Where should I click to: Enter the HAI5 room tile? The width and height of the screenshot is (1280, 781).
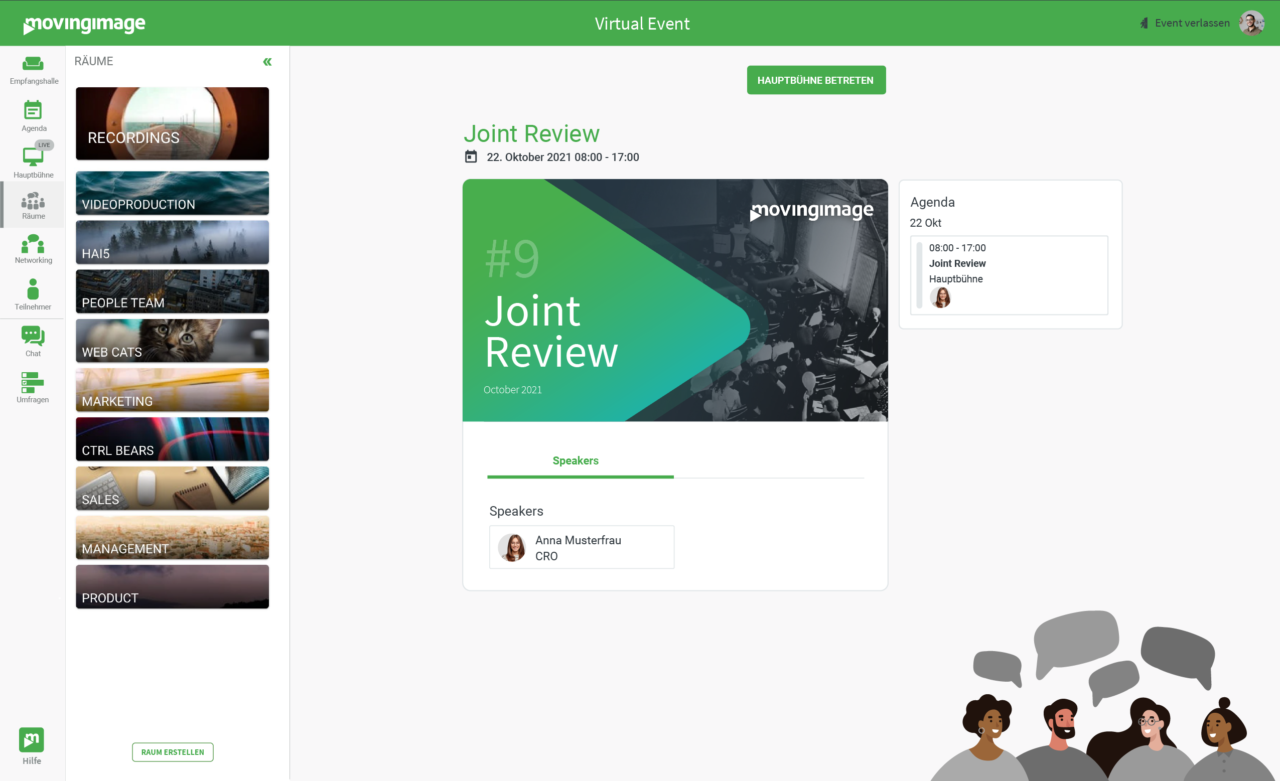[172, 242]
